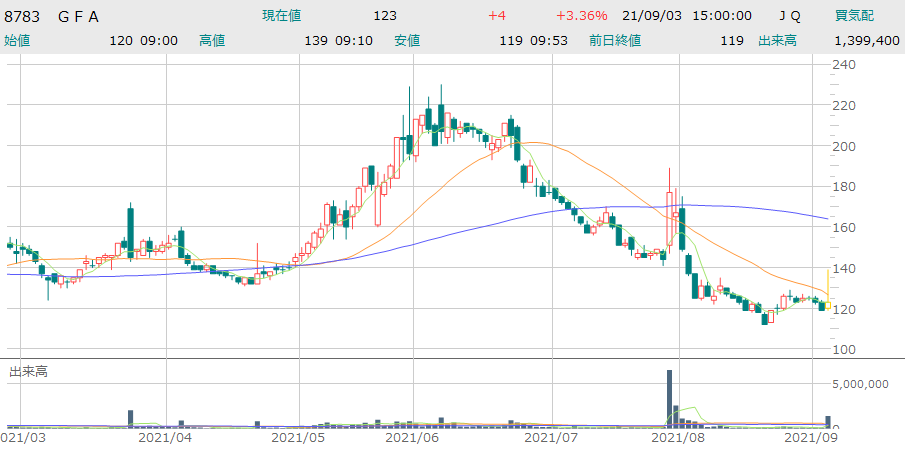Viewport: 905px width, 451px height.
Task: Click the +3.36% change percentage
Action: (x=581, y=16)
